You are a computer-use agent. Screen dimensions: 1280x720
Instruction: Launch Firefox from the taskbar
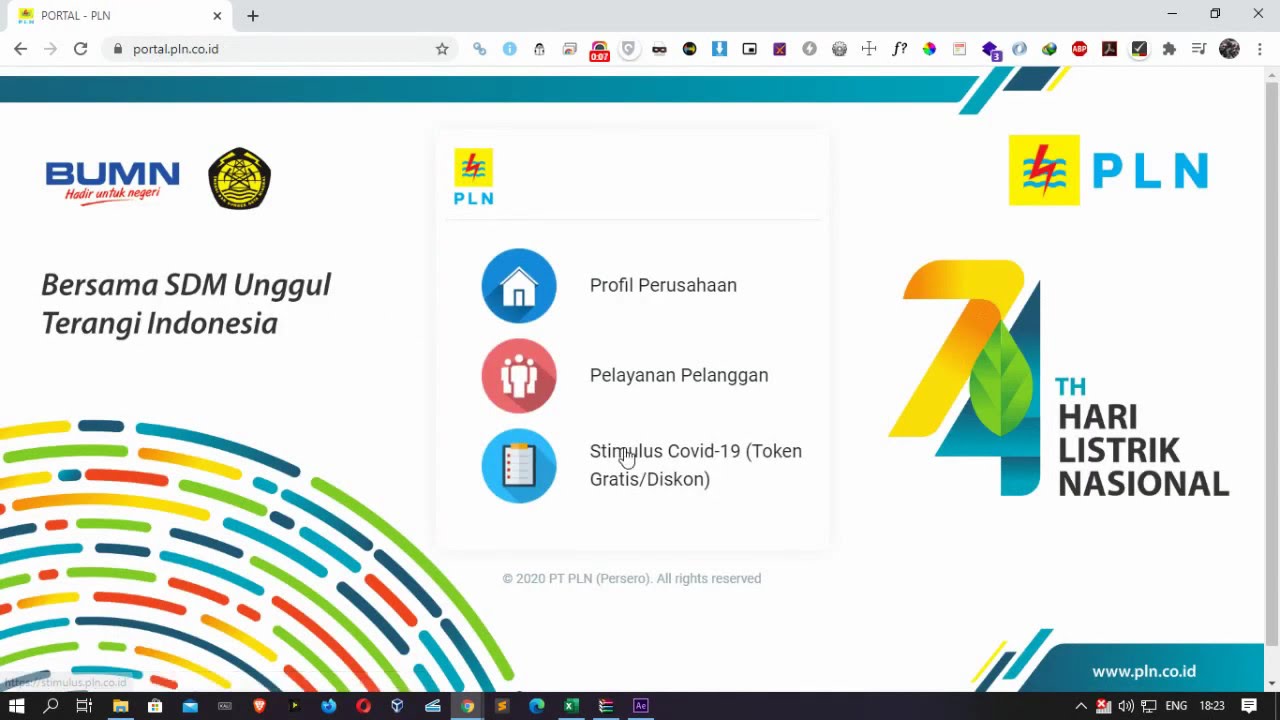[x=329, y=706]
